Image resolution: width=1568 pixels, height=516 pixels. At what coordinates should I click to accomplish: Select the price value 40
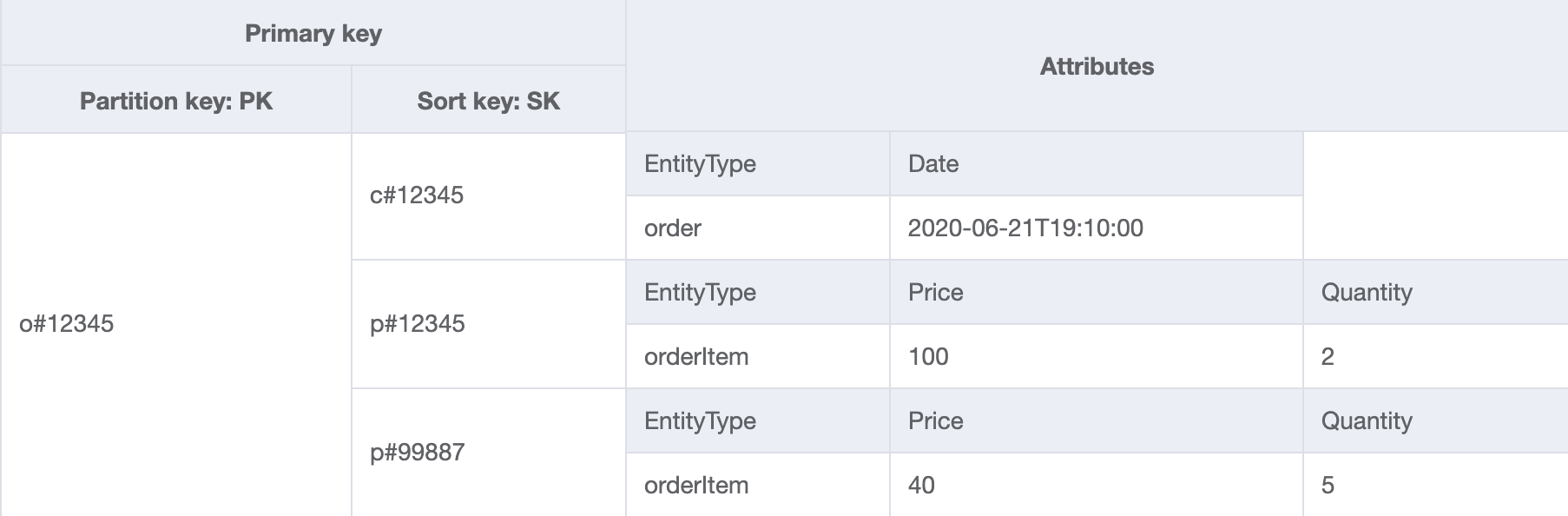pos(1097,485)
